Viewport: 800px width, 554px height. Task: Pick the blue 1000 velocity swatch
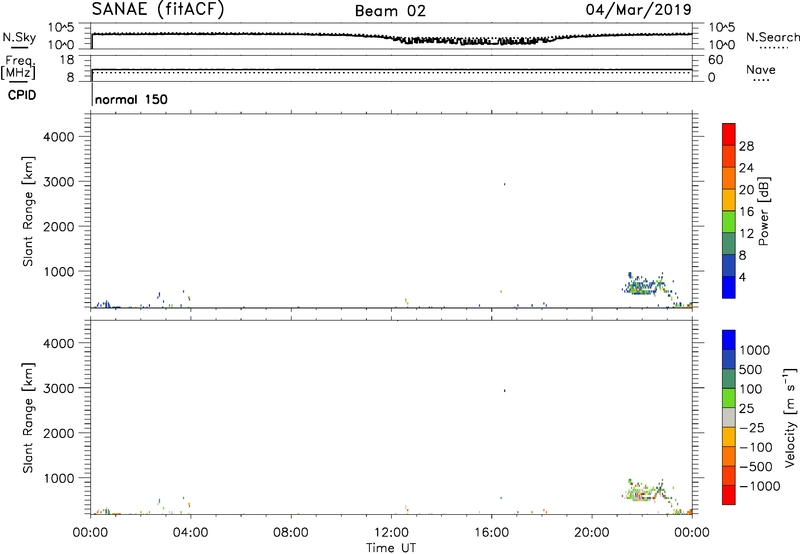pos(729,340)
